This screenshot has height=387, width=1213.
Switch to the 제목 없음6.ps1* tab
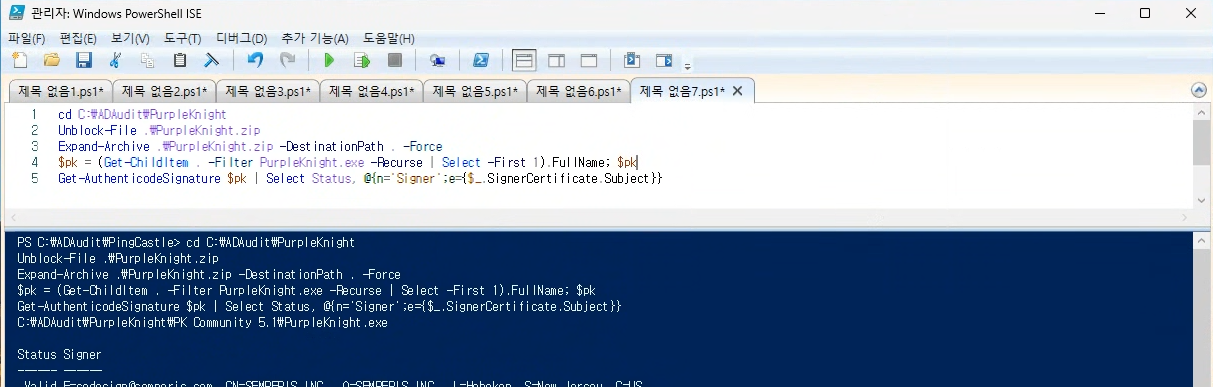pyautogui.click(x=578, y=91)
